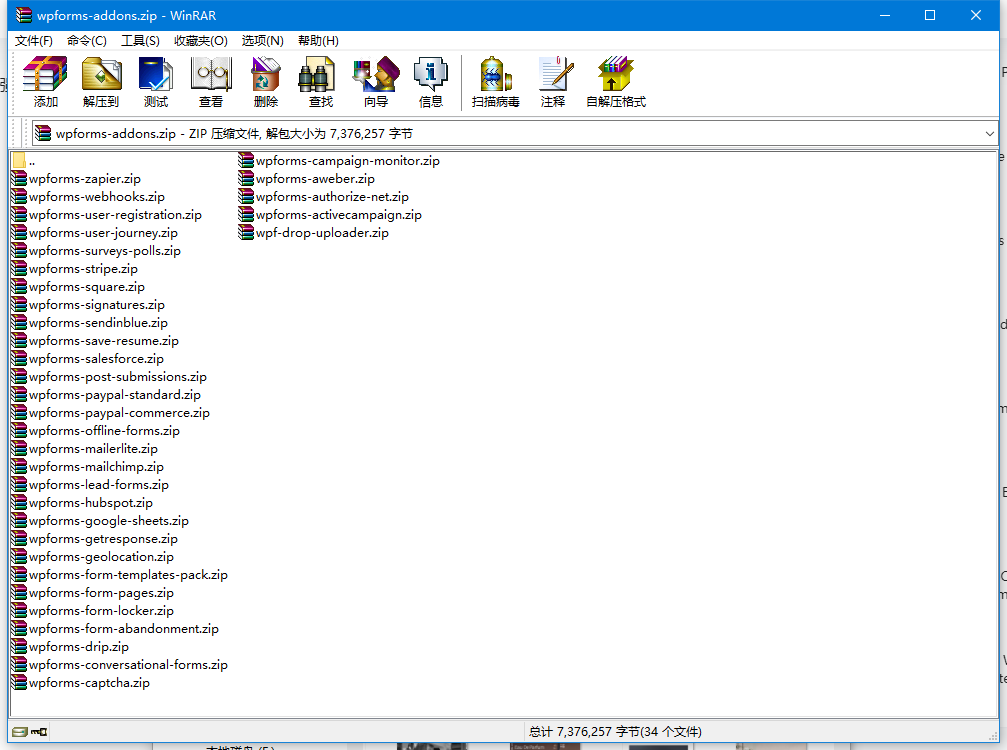This screenshot has height=750, width=1007.
Task: Select wpforms-hubspot.zip file
Action: (x=83, y=503)
